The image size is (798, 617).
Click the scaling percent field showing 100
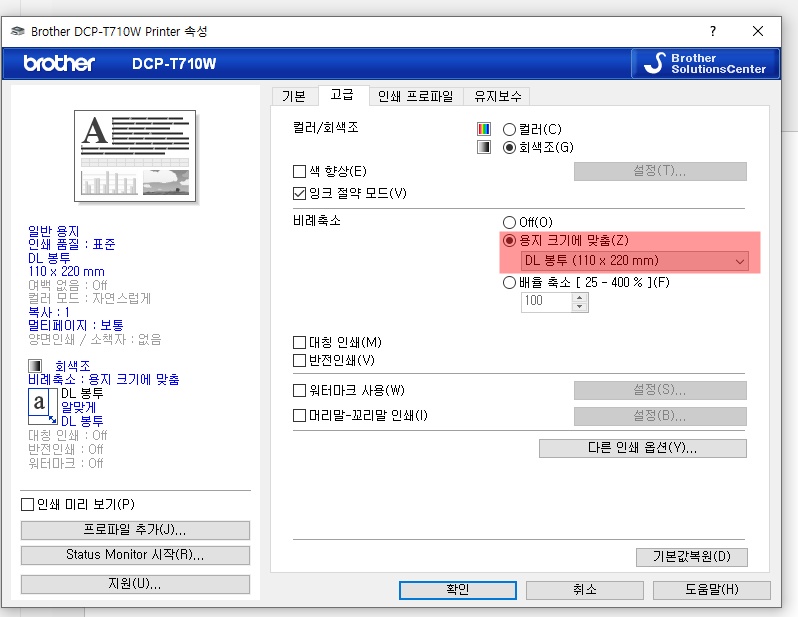pos(545,301)
